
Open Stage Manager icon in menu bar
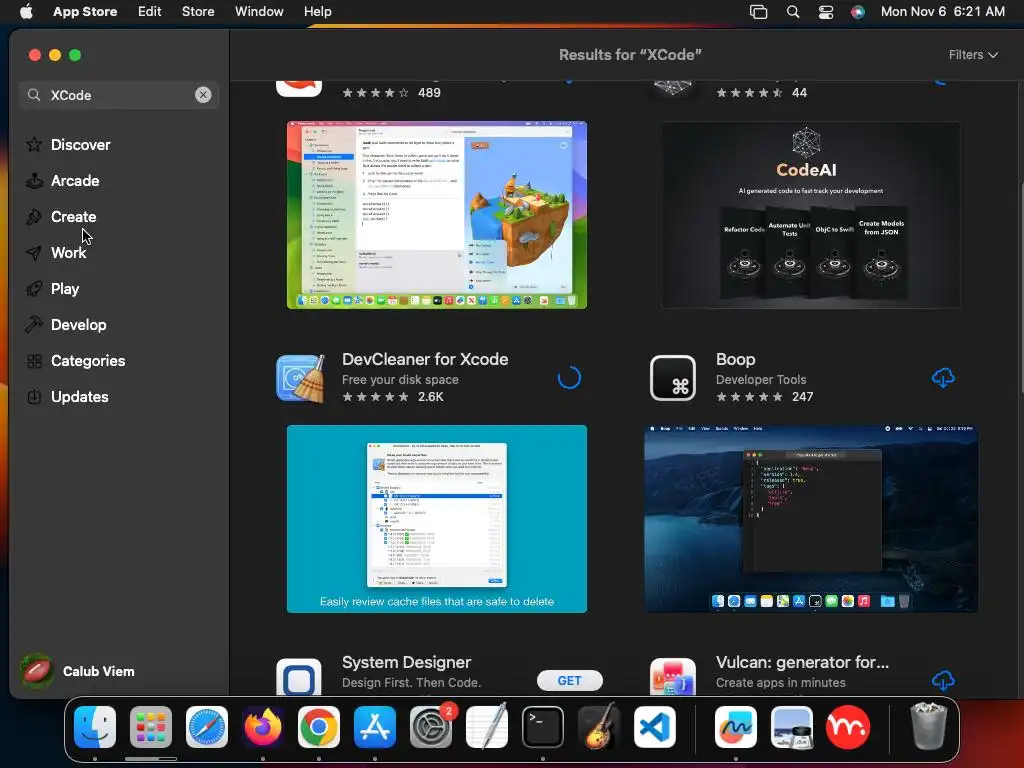758,11
